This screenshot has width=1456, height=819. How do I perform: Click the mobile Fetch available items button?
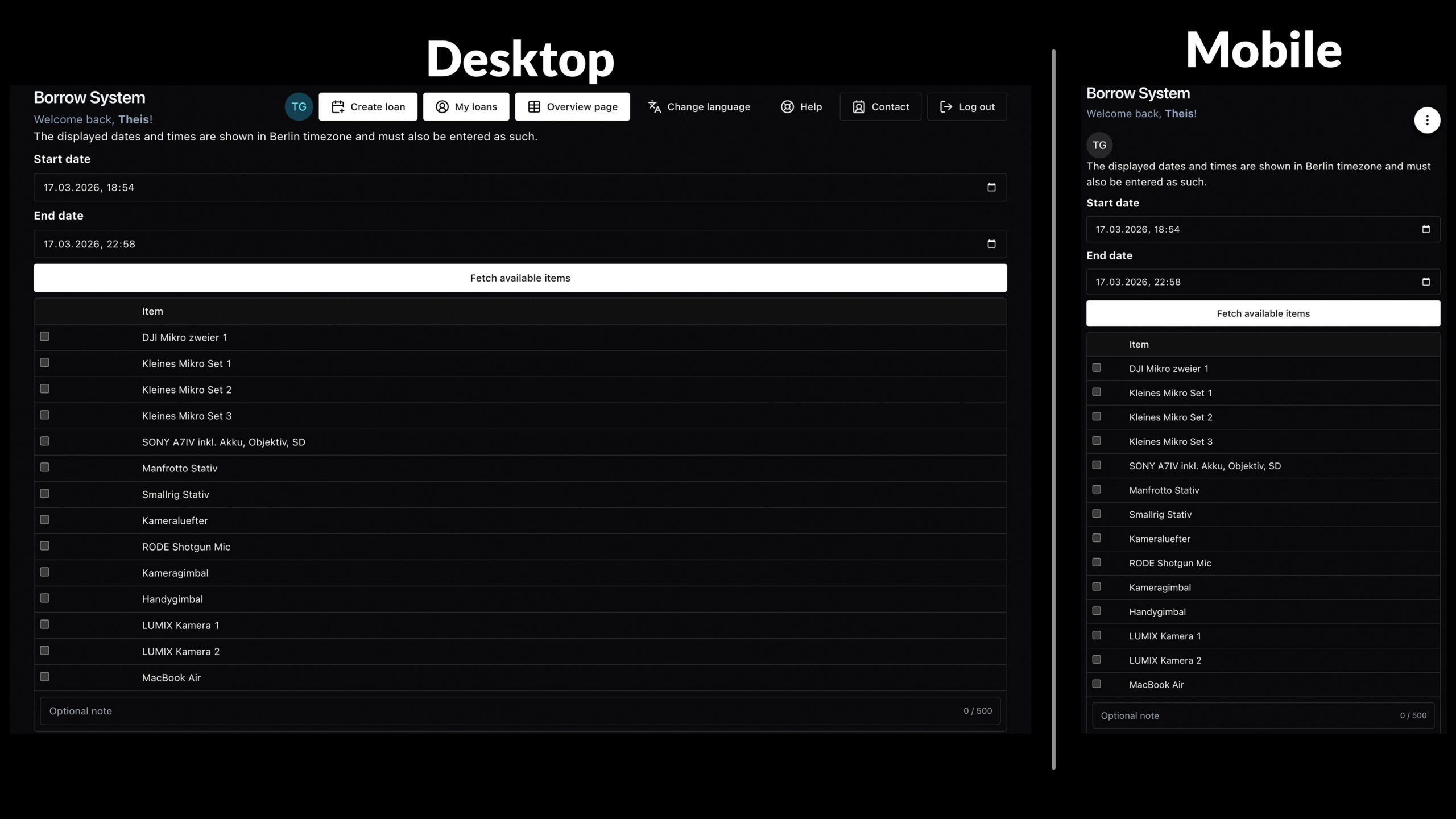tap(1263, 313)
